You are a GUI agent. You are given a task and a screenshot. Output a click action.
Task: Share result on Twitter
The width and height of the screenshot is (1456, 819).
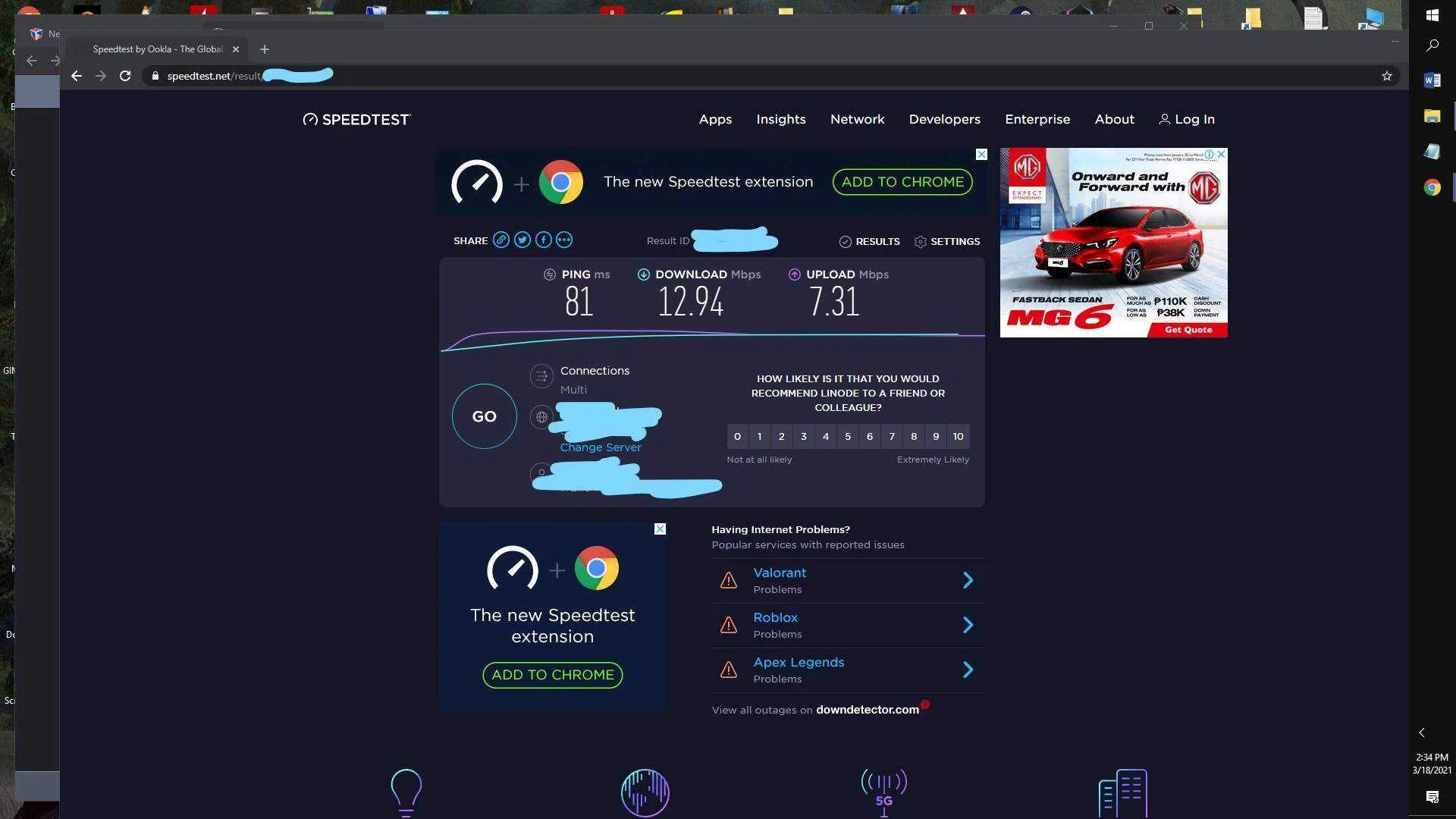pos(522,240)
